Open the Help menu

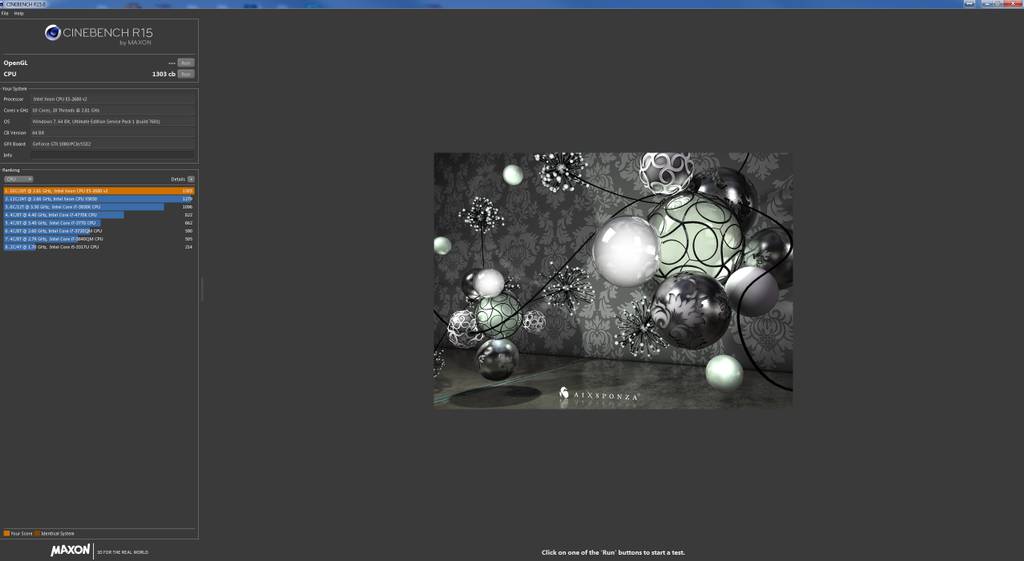coord(18,13)
